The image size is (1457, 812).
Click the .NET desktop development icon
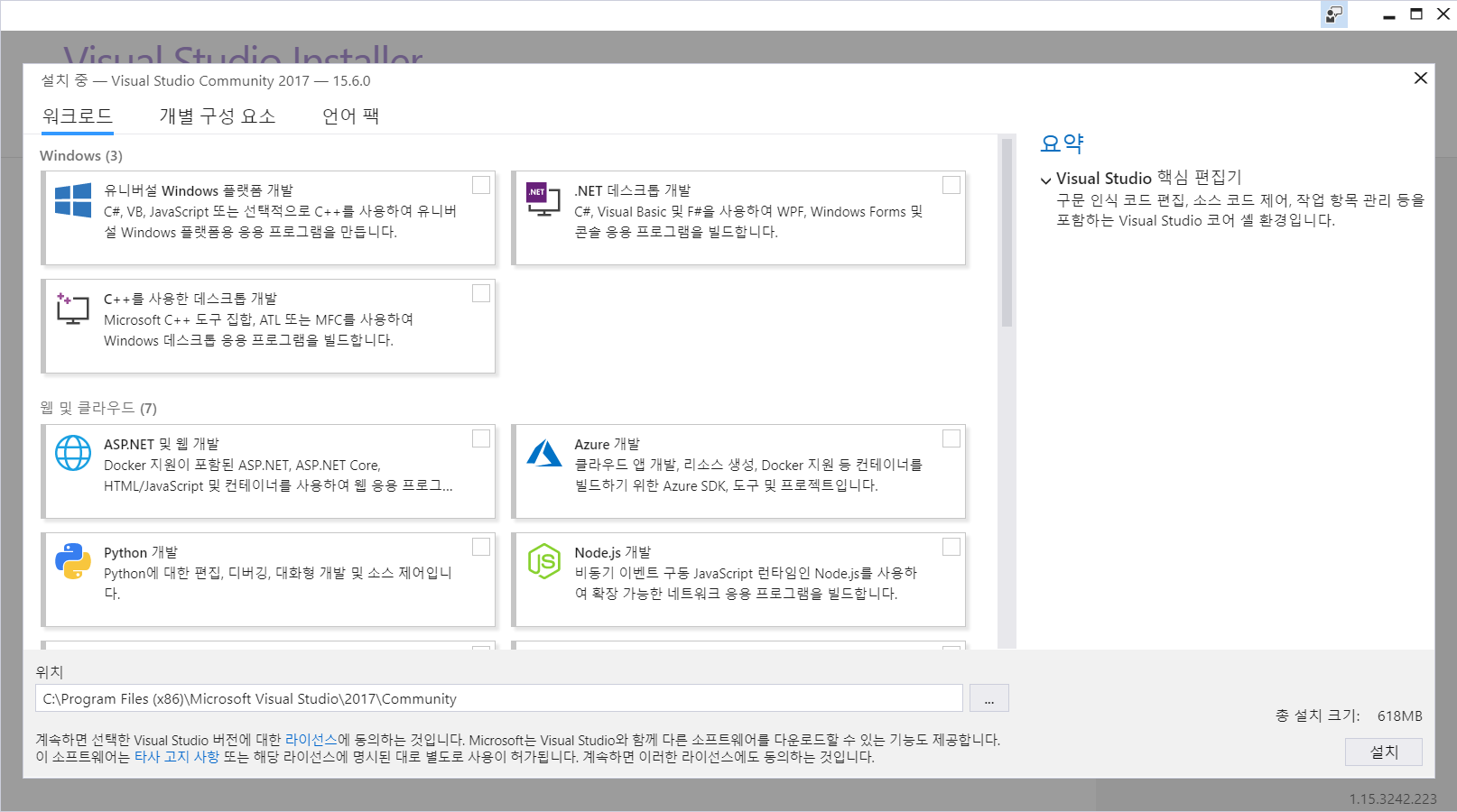543,199
